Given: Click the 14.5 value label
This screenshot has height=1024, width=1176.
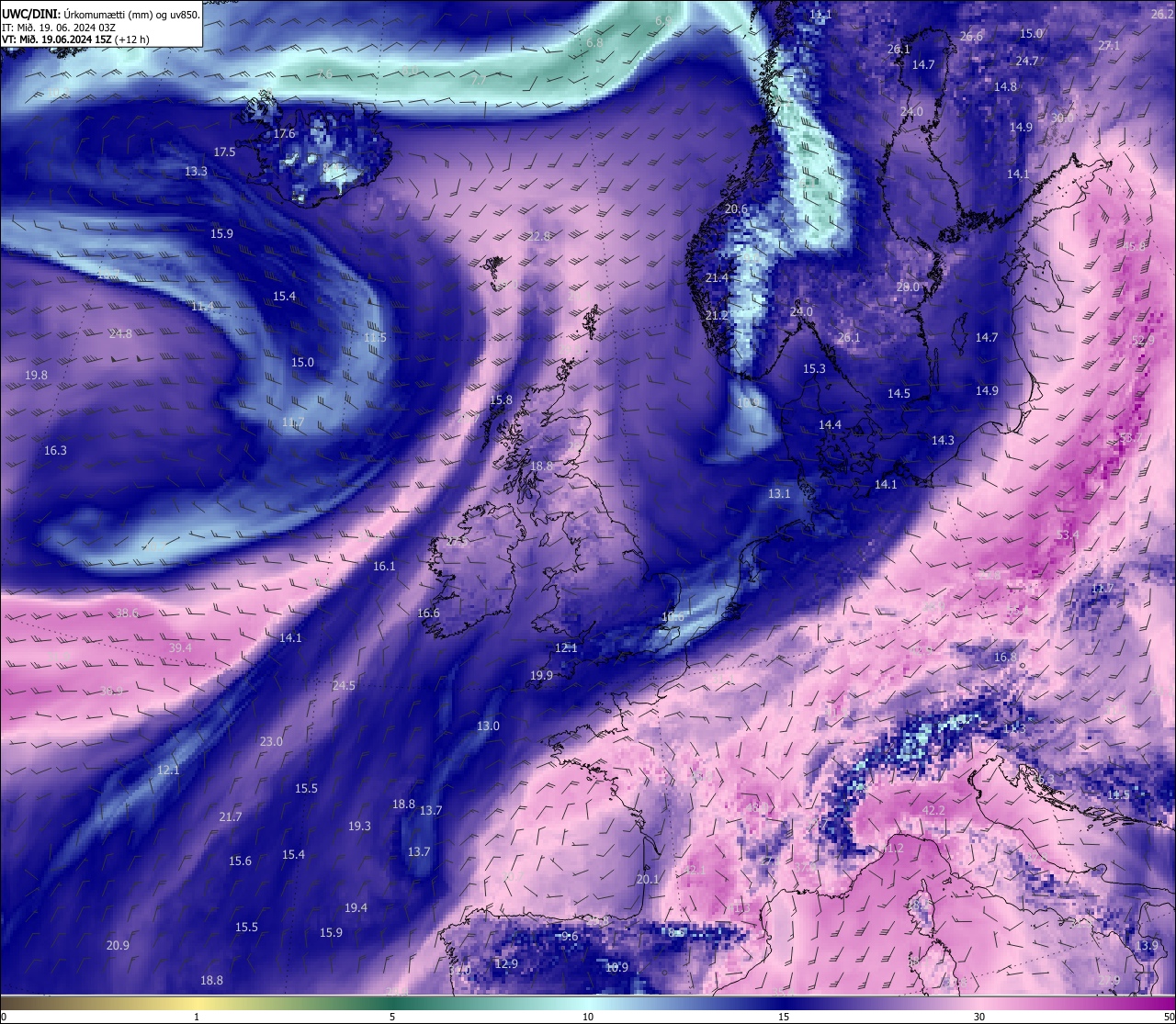Looking at the screenshot, I should [899, 394].
